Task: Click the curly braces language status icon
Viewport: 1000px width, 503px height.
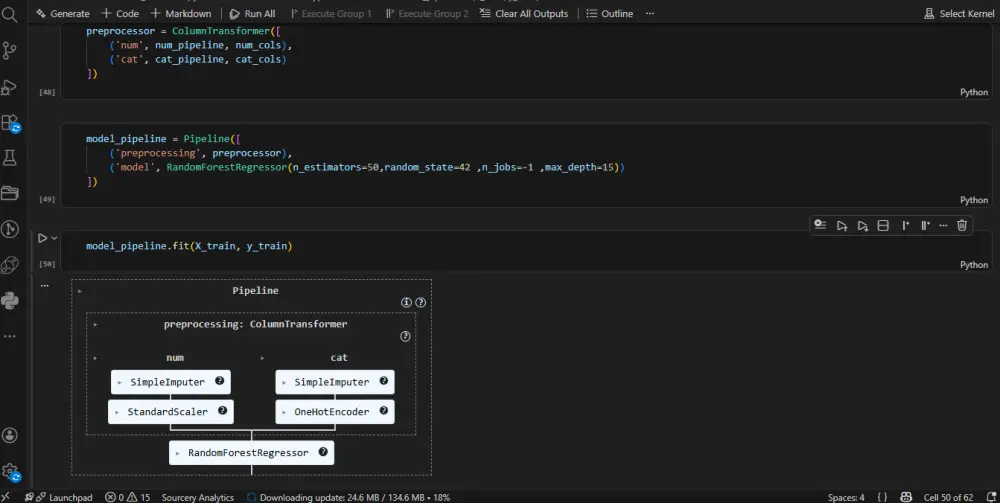Action: (882, 497)
